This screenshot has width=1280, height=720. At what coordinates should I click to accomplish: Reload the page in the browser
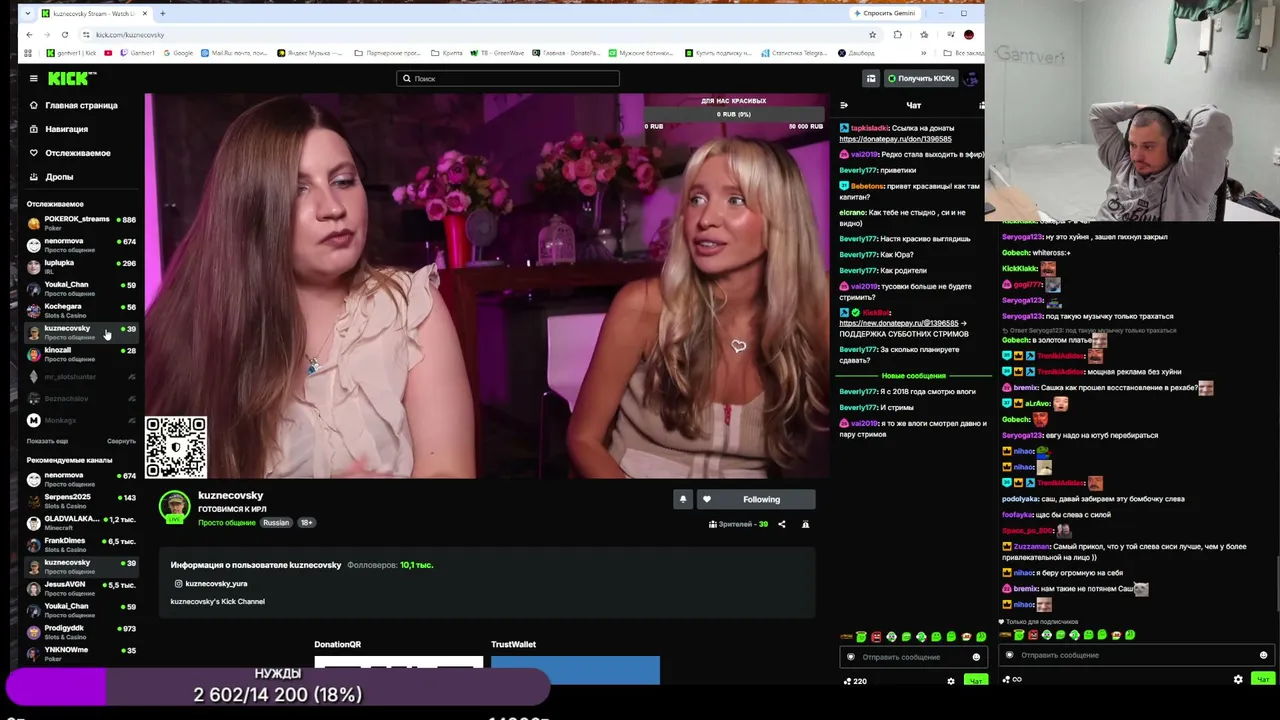[x=65, y=34]
